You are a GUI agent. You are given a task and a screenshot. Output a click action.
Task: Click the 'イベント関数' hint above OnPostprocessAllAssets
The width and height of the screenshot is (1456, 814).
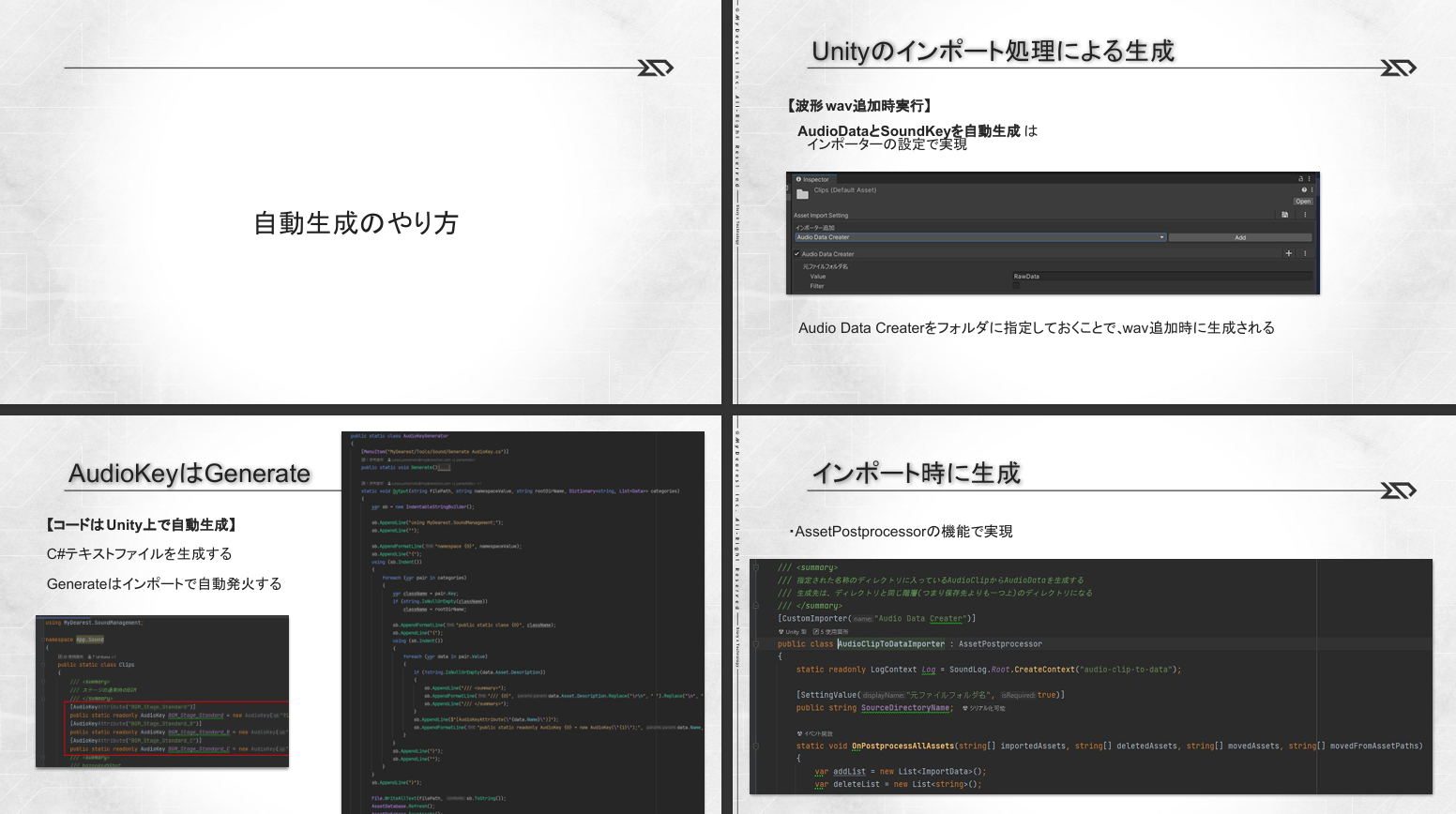[x=814, y=734]
